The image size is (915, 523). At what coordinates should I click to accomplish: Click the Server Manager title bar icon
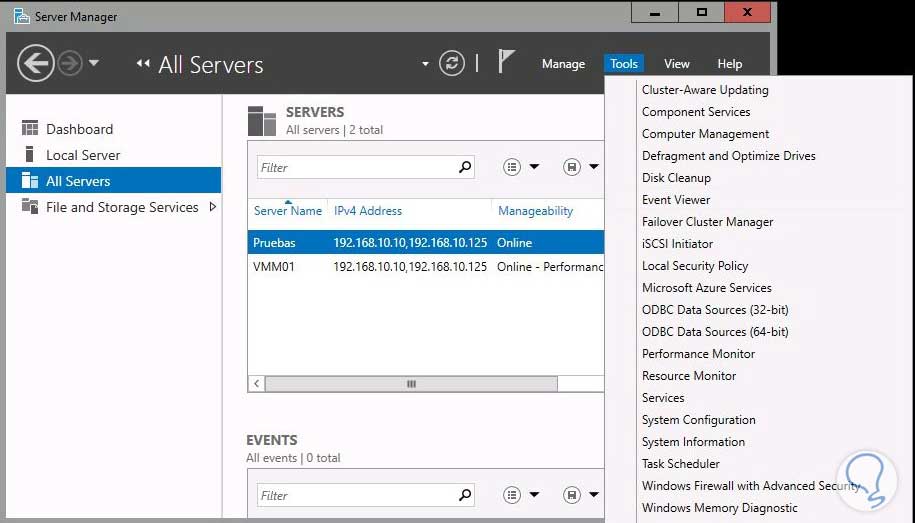[x=22, y=16]
